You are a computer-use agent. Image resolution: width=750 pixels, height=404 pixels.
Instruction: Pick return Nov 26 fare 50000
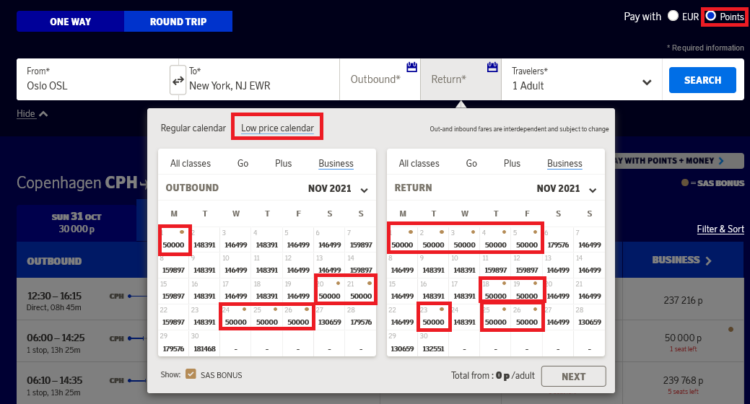pyautogui.click(x=527, y=317)
